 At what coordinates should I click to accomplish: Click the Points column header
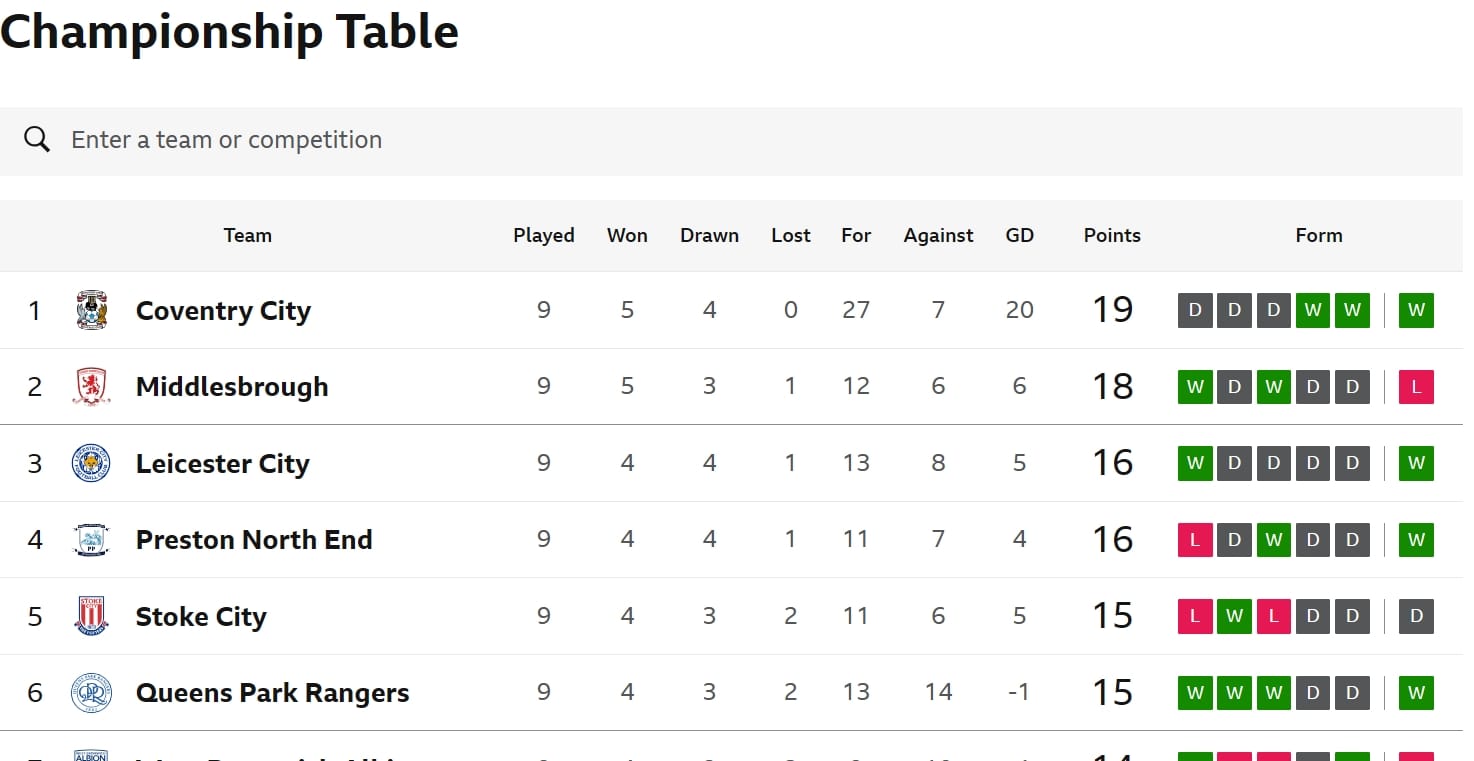1112,236
